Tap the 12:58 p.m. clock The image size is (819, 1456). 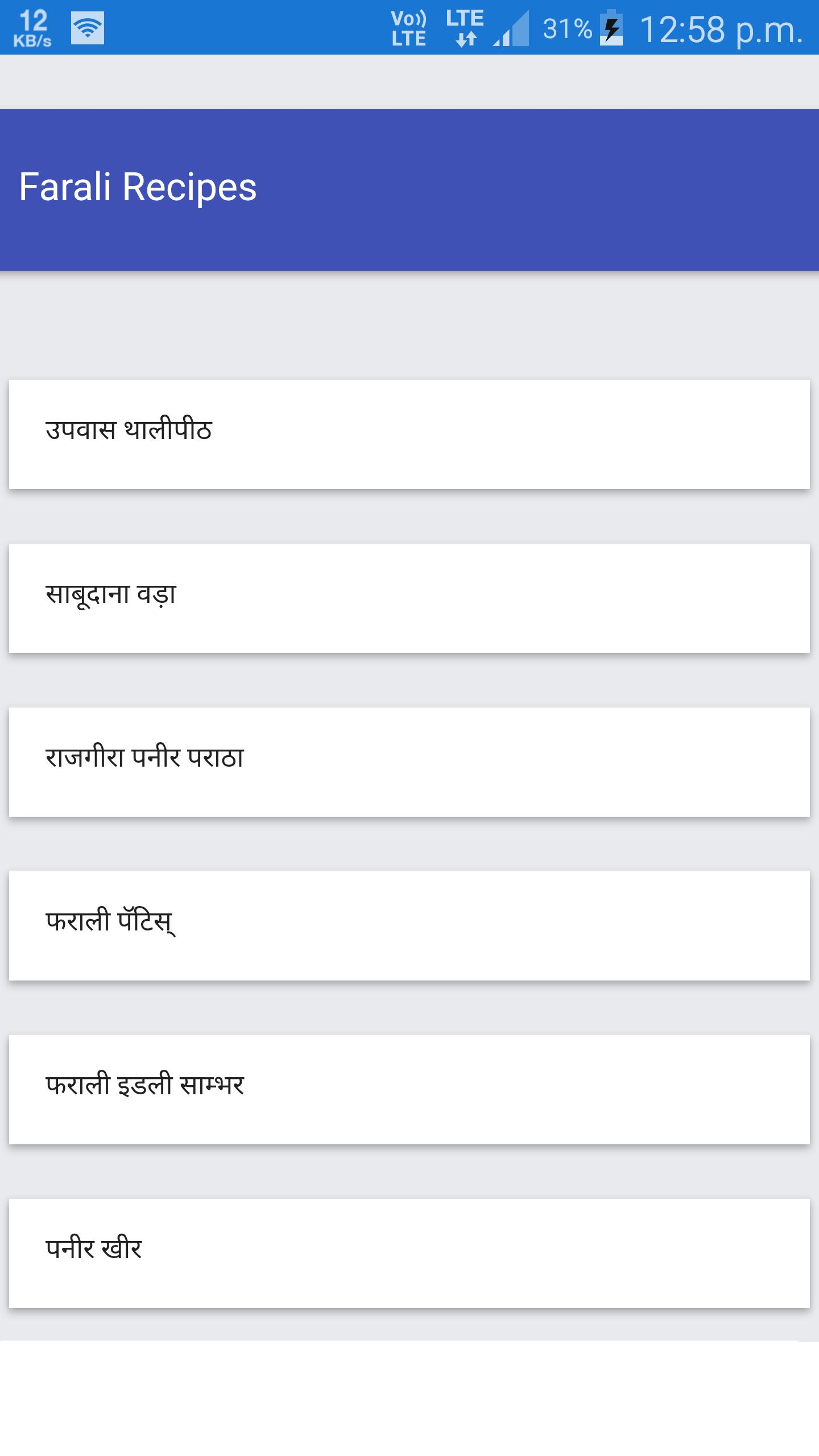(721, 30)
